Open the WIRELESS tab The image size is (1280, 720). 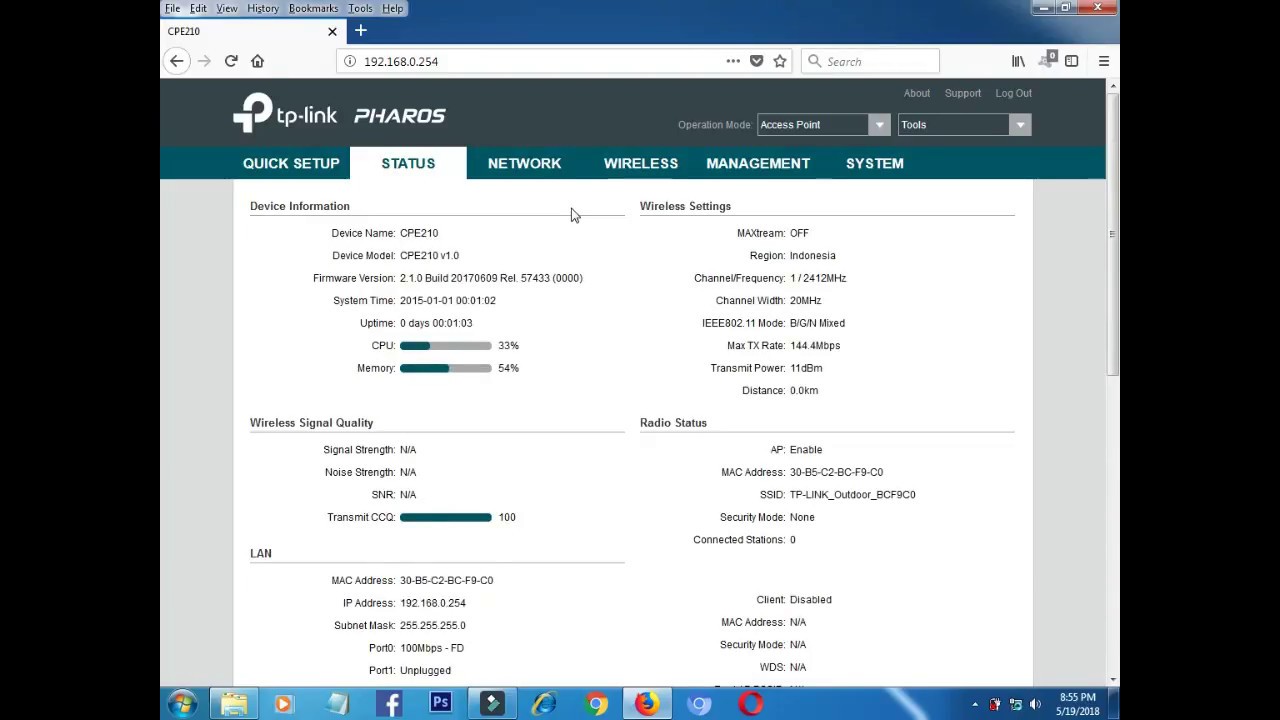coord(641,163)
